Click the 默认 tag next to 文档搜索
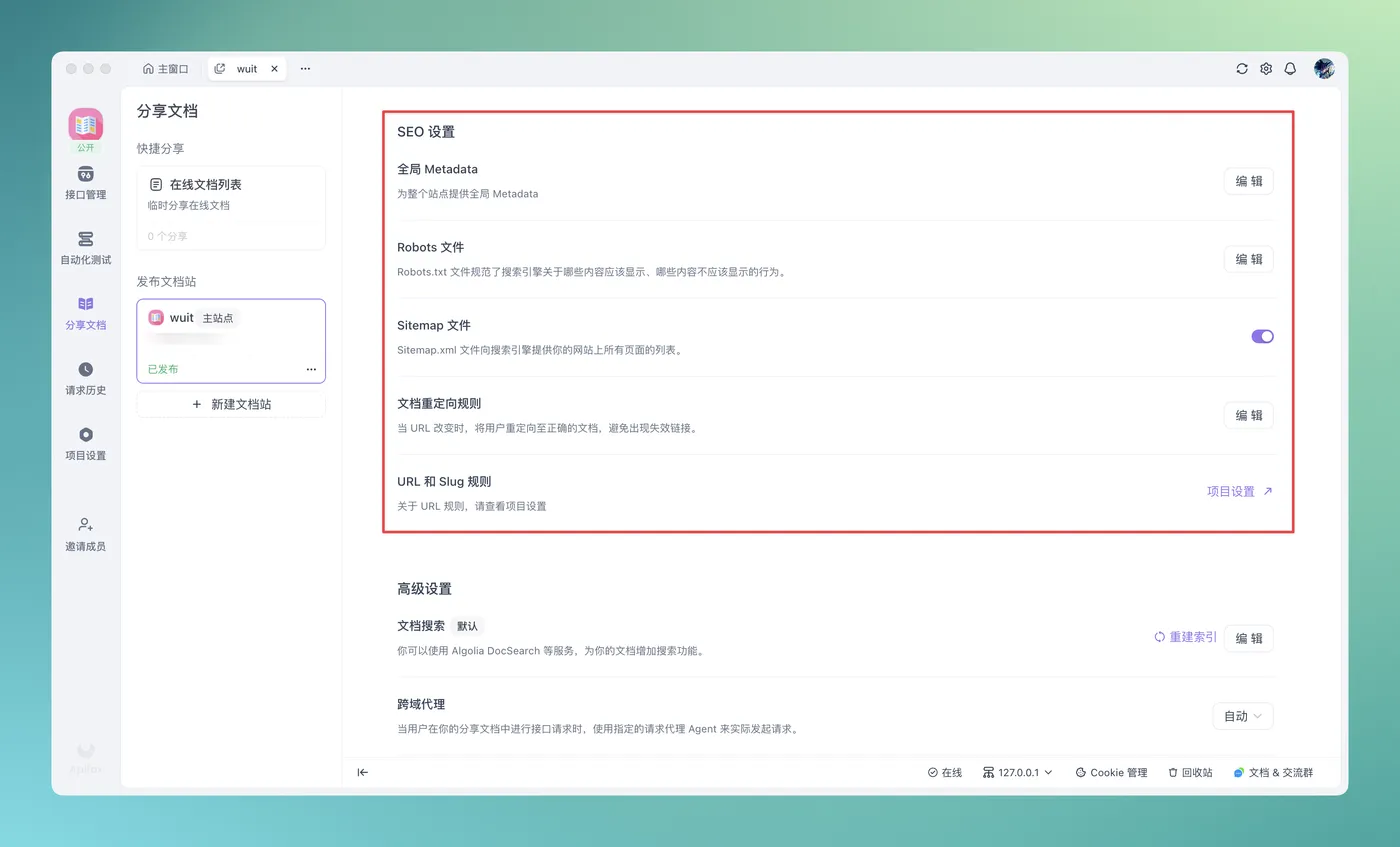The width and height of the screenshot is (1400, 847). click(467, 627)
